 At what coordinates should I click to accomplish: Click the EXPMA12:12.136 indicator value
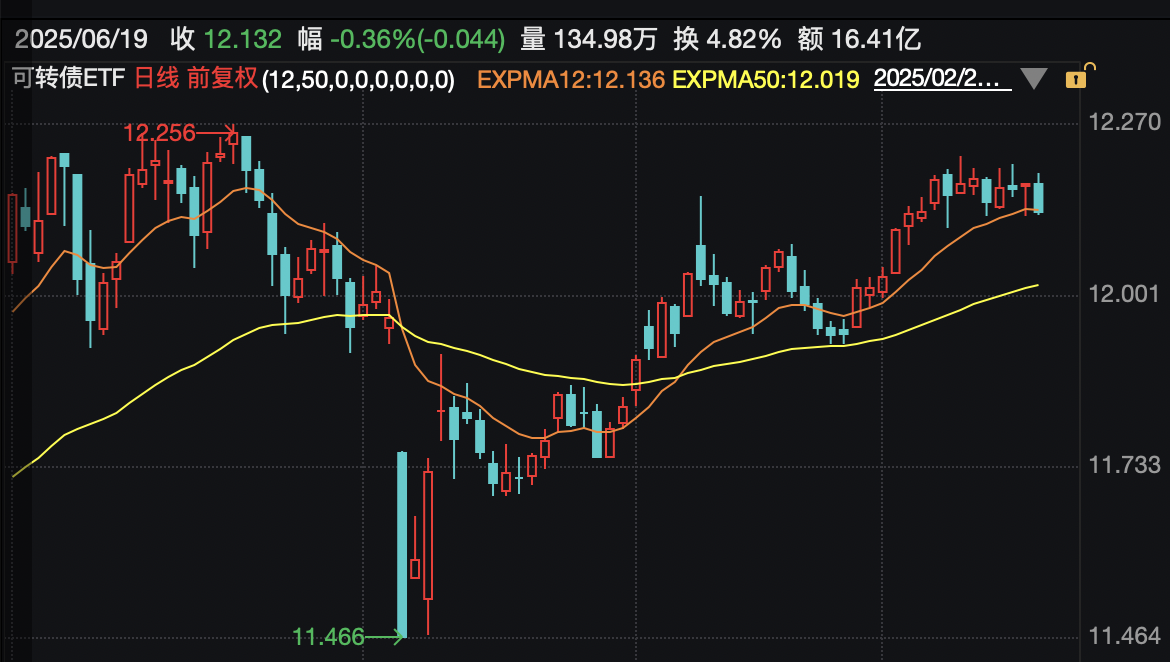click(x=571, y=79)
